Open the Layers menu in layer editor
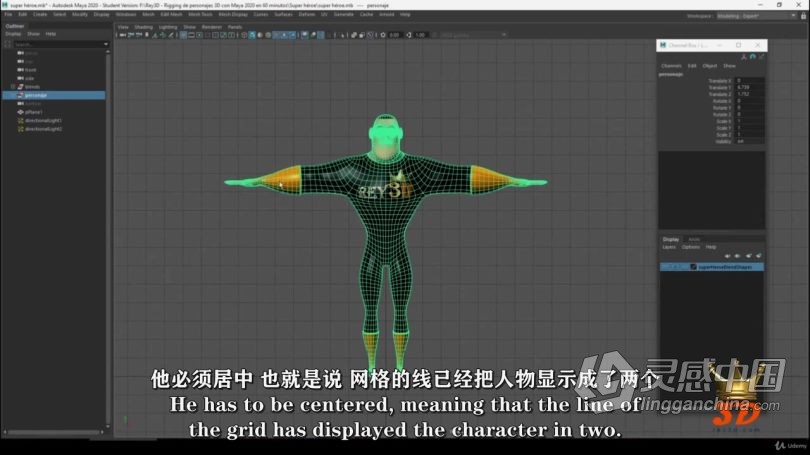This screenshot has height=455, width=810. pyautogui.click(x=669, y=247)
